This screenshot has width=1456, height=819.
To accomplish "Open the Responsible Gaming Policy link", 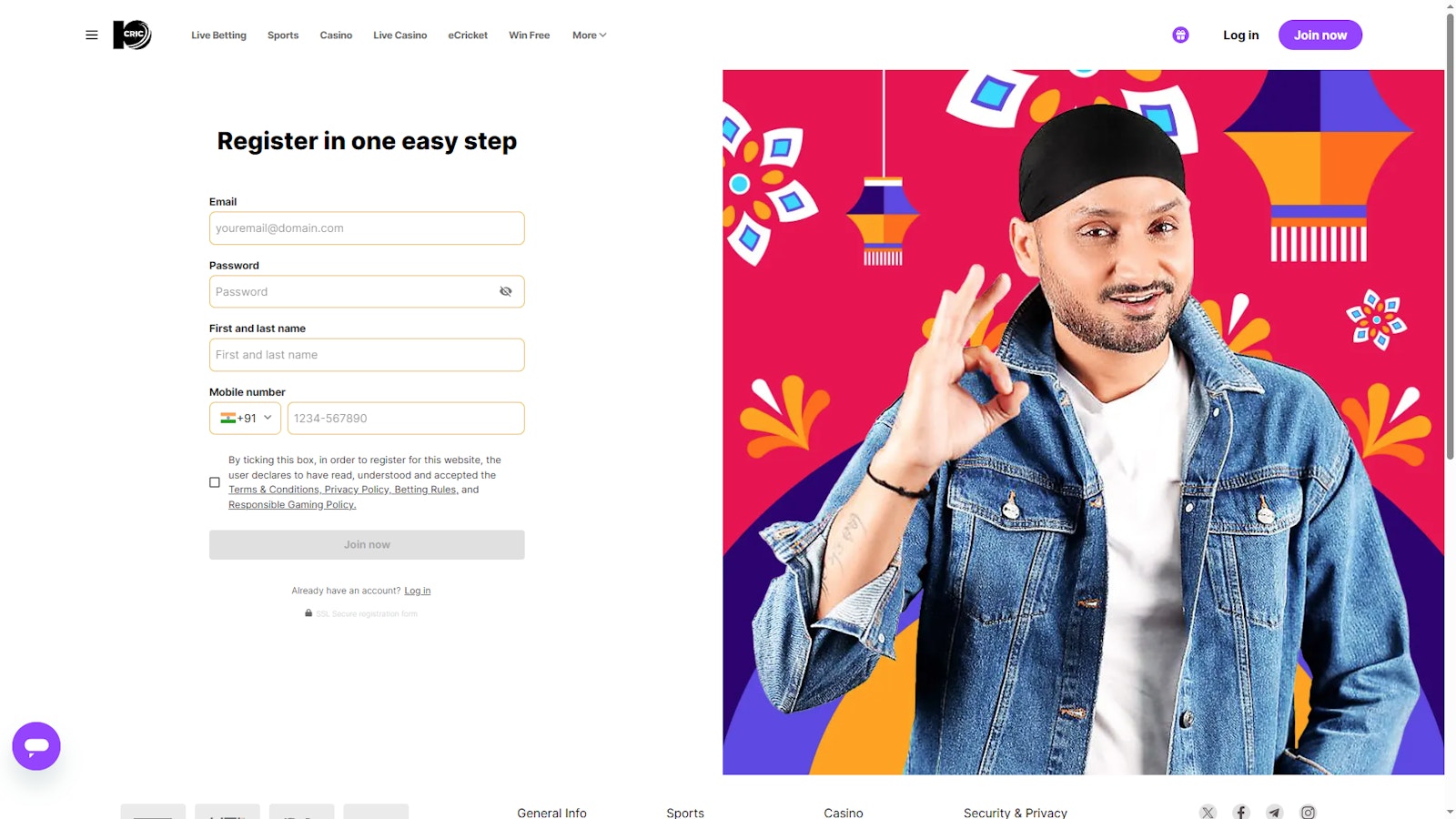I will pyautogui.click(x=292, y=505).
